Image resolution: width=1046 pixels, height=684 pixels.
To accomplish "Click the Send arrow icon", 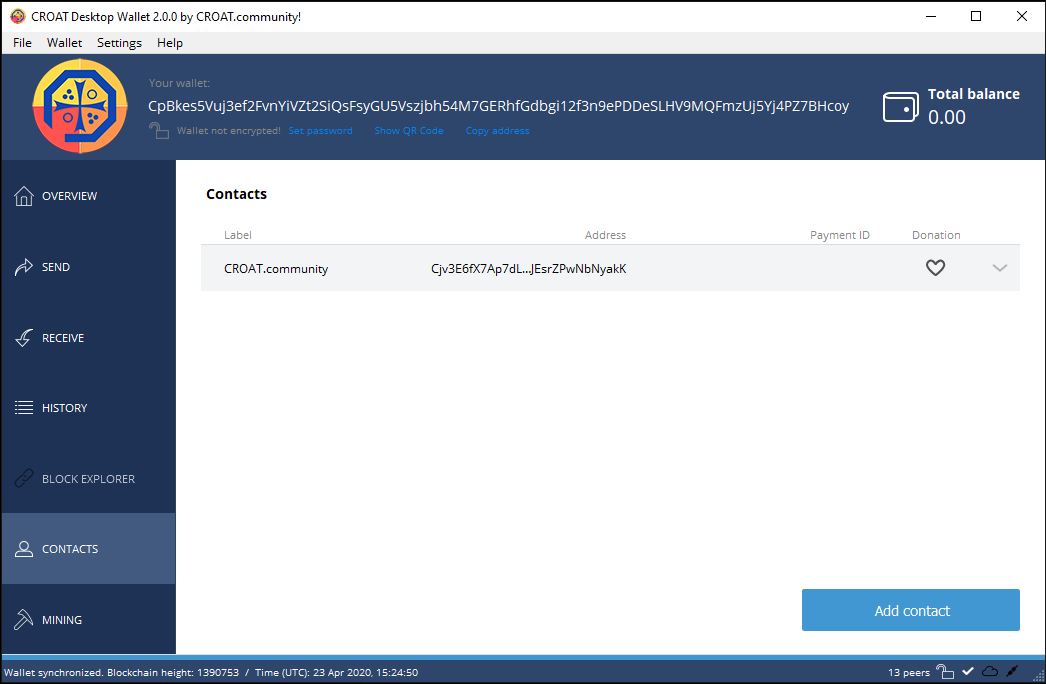I will click(24, 267).
